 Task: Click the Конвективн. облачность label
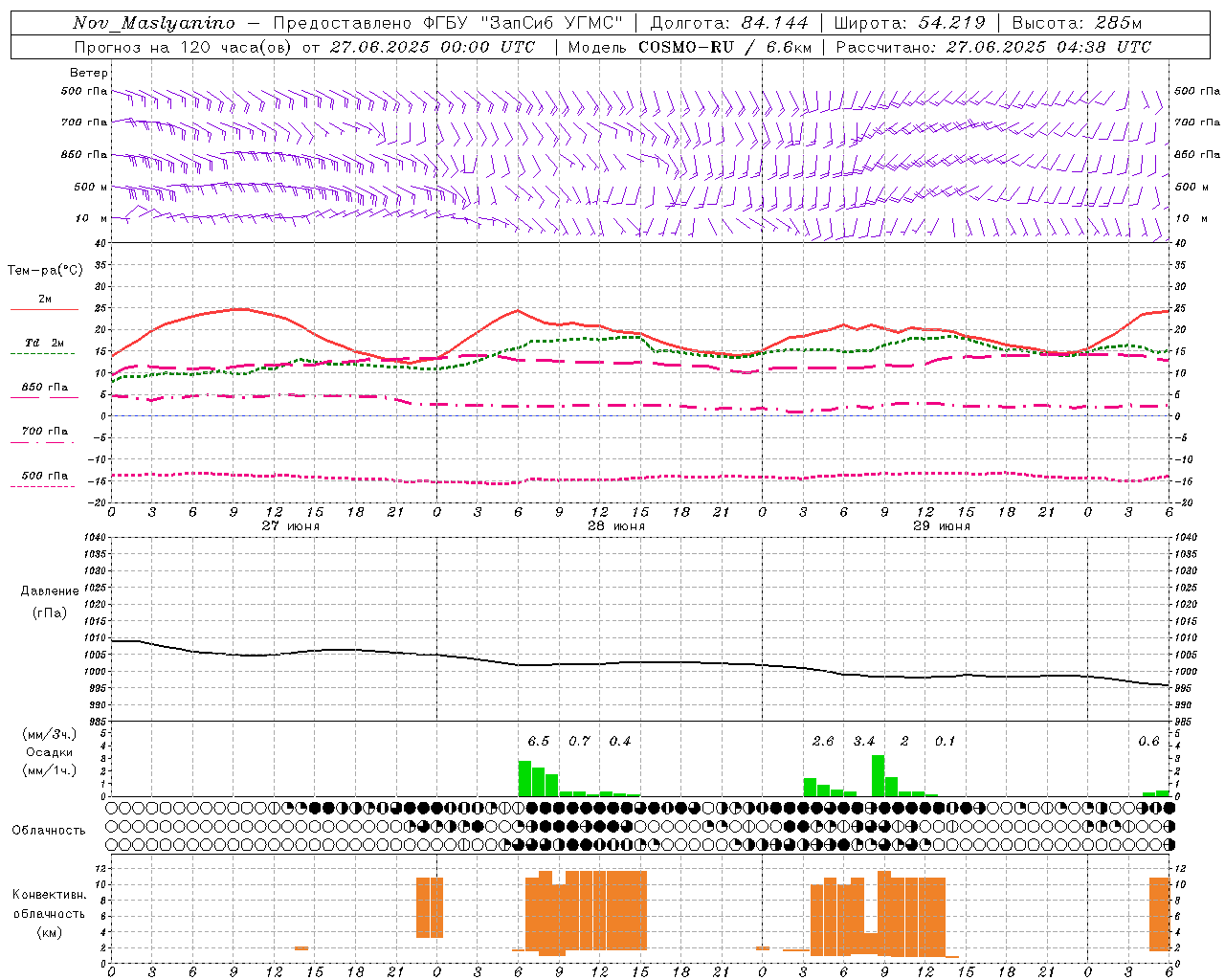(49, 904)
